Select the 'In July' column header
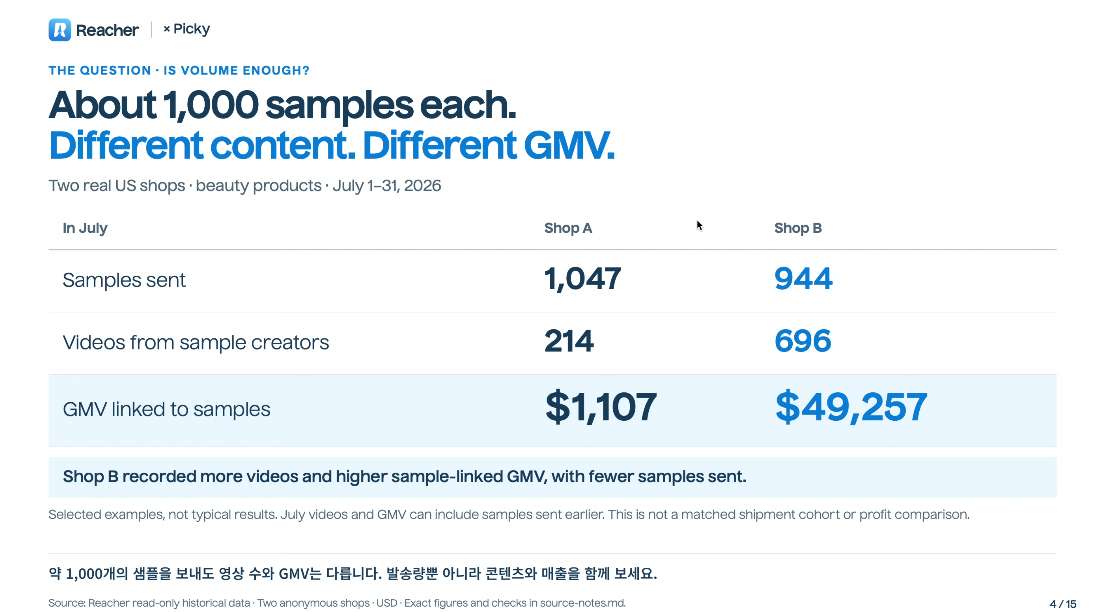The image size is (1103, 612). coord(85,228)
